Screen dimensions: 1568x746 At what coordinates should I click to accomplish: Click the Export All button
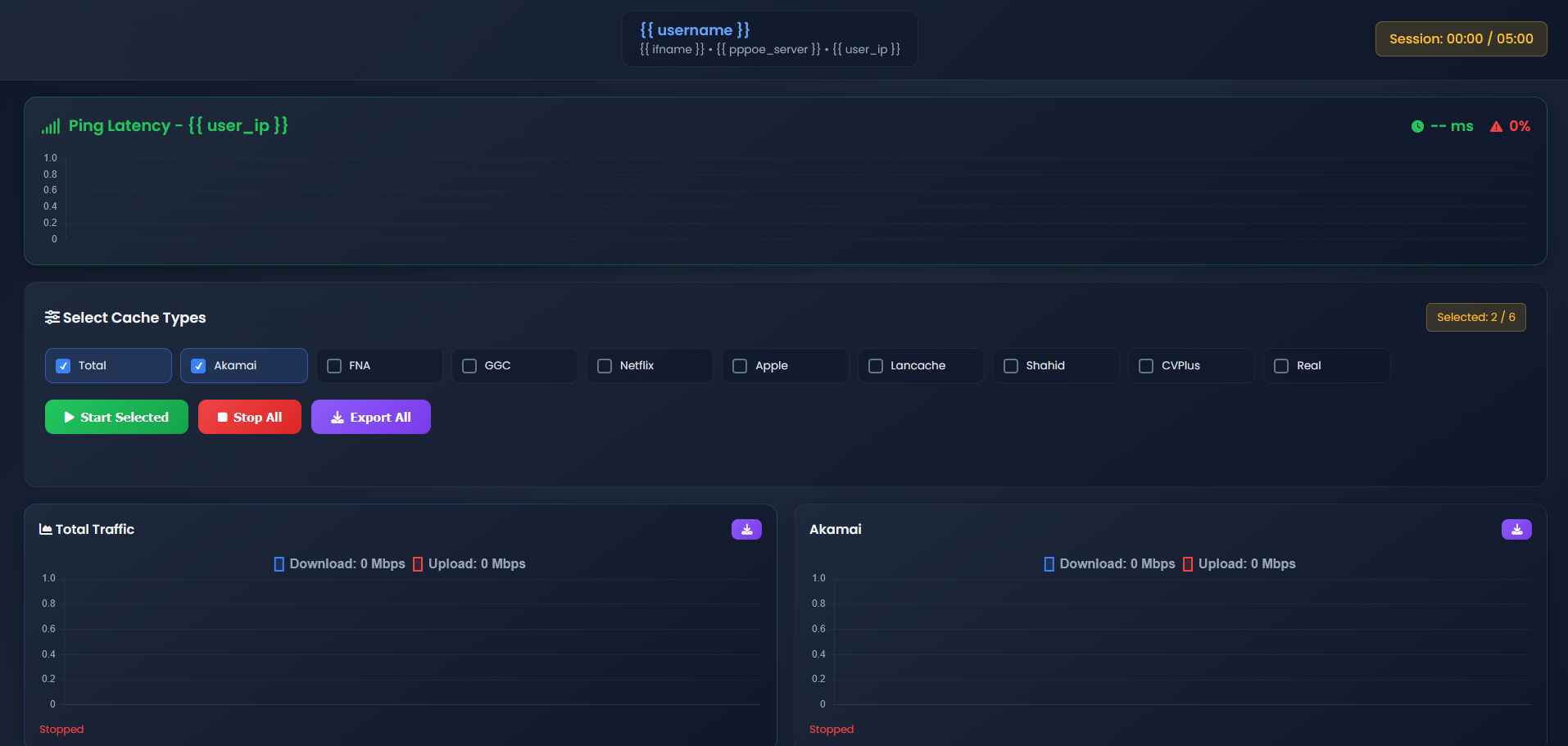coord(370,417)
